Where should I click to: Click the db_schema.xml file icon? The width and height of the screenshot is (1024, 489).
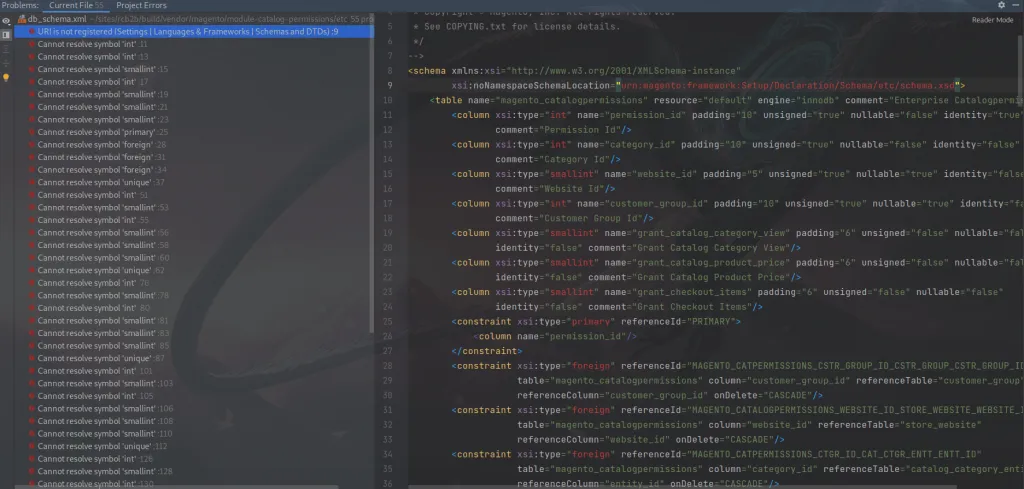pyautogui.click(x=23, y=19)
